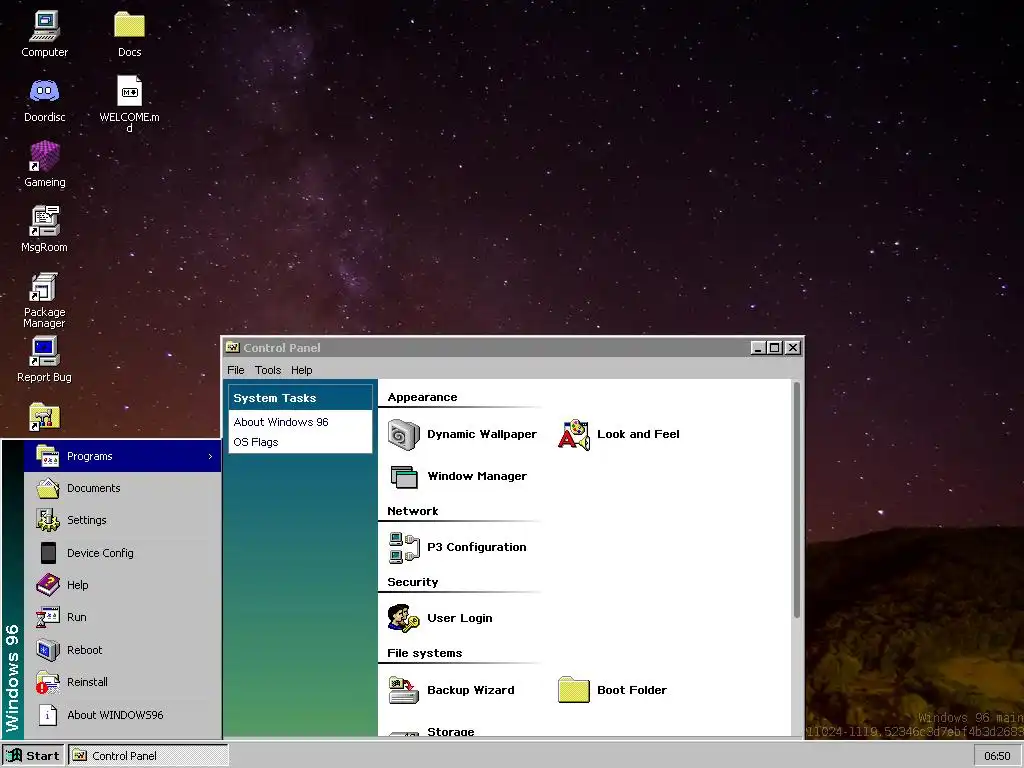Close the Control Panel window
The image size is (1024, 768).
coord(793,347)
